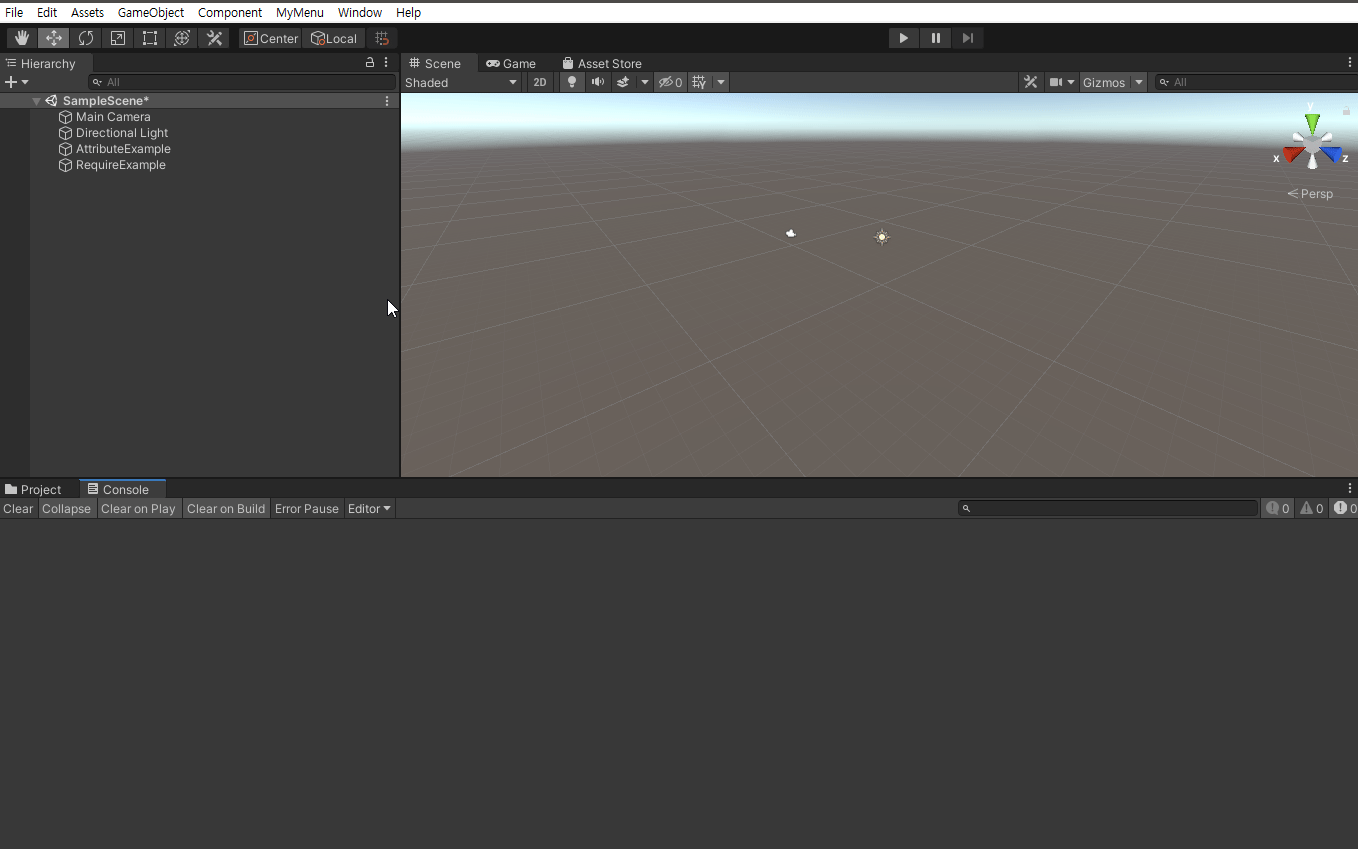This screenshot has width=1358, height=849.
Task: Open the camera settings dropdown arrow
Action: click(x=1071, y=82)
